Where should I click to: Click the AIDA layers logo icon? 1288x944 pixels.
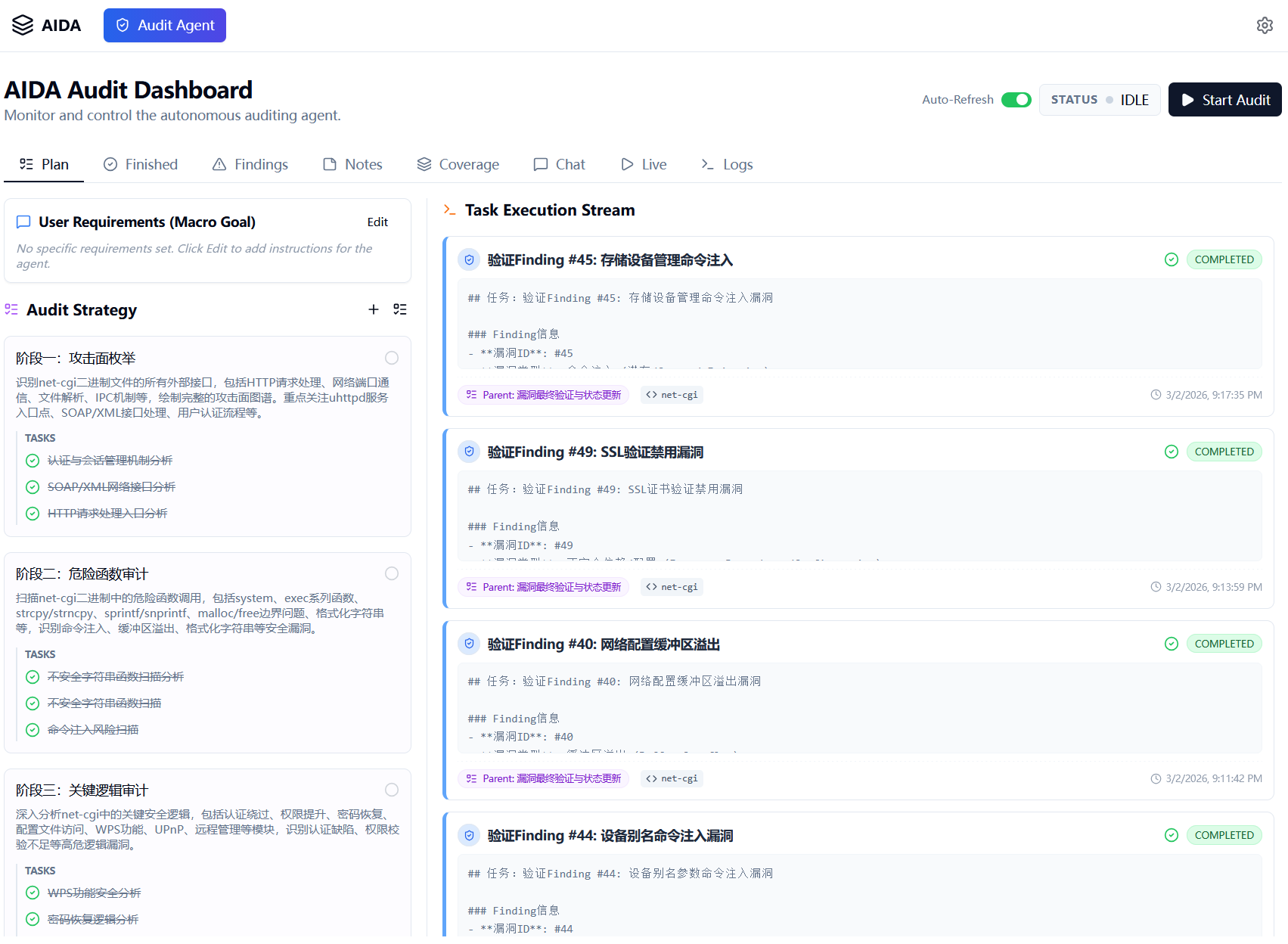(23, 25)
